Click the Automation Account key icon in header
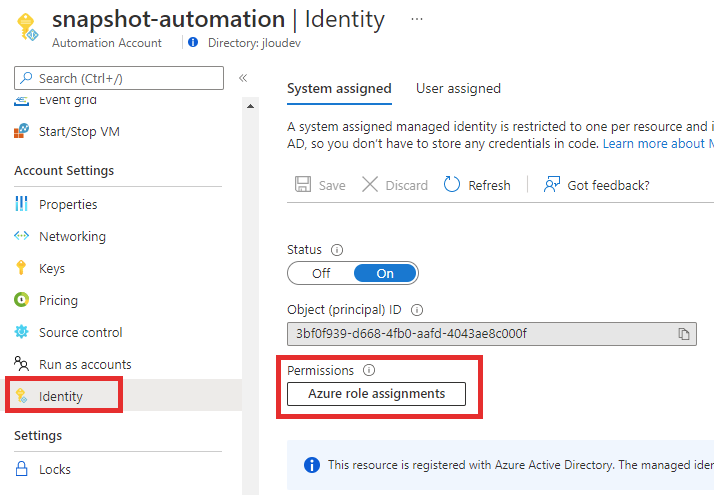The image size is (714, 495). (27, 27)
